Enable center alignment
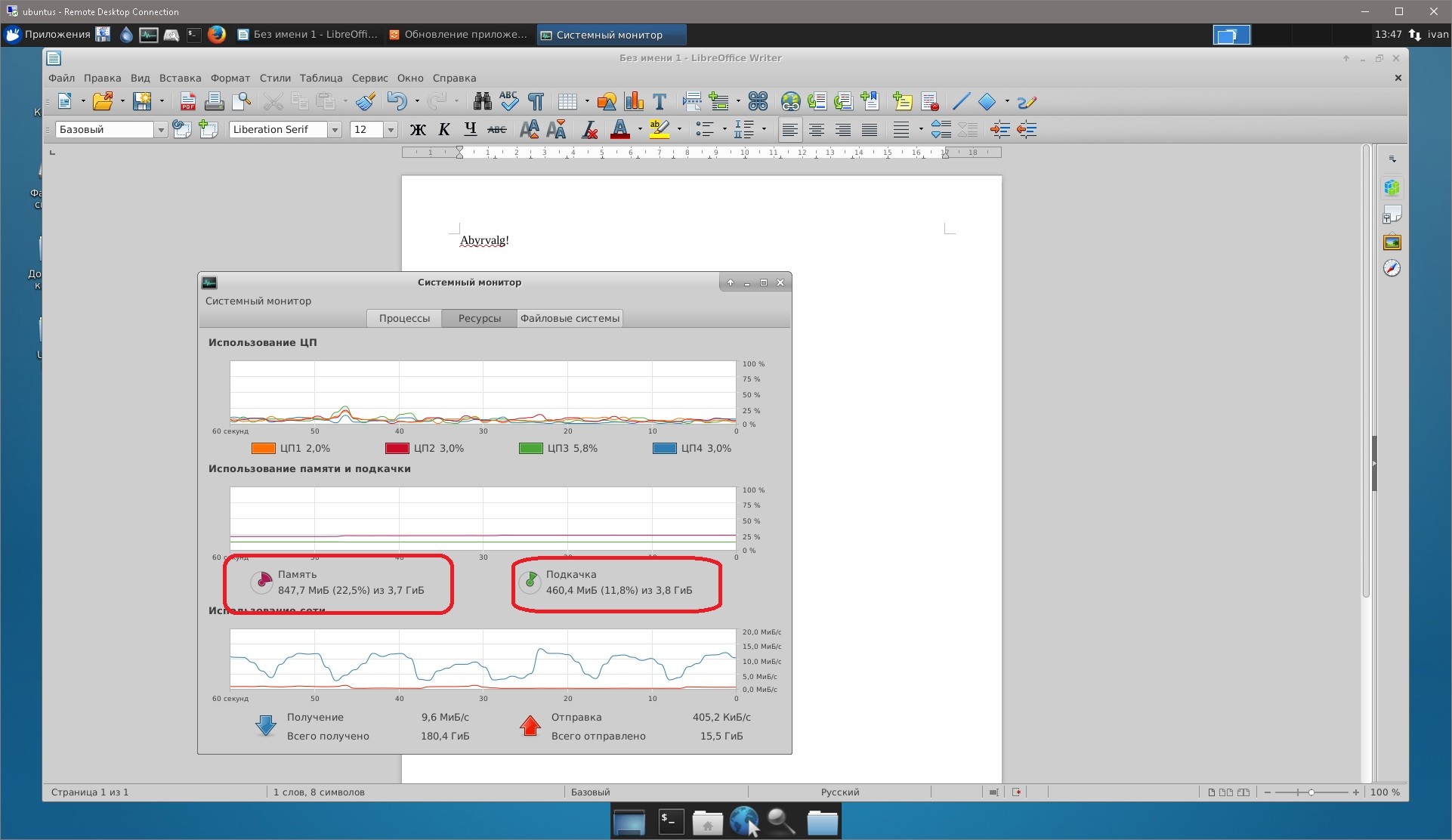1452x840 pixels. pos(816,130)
